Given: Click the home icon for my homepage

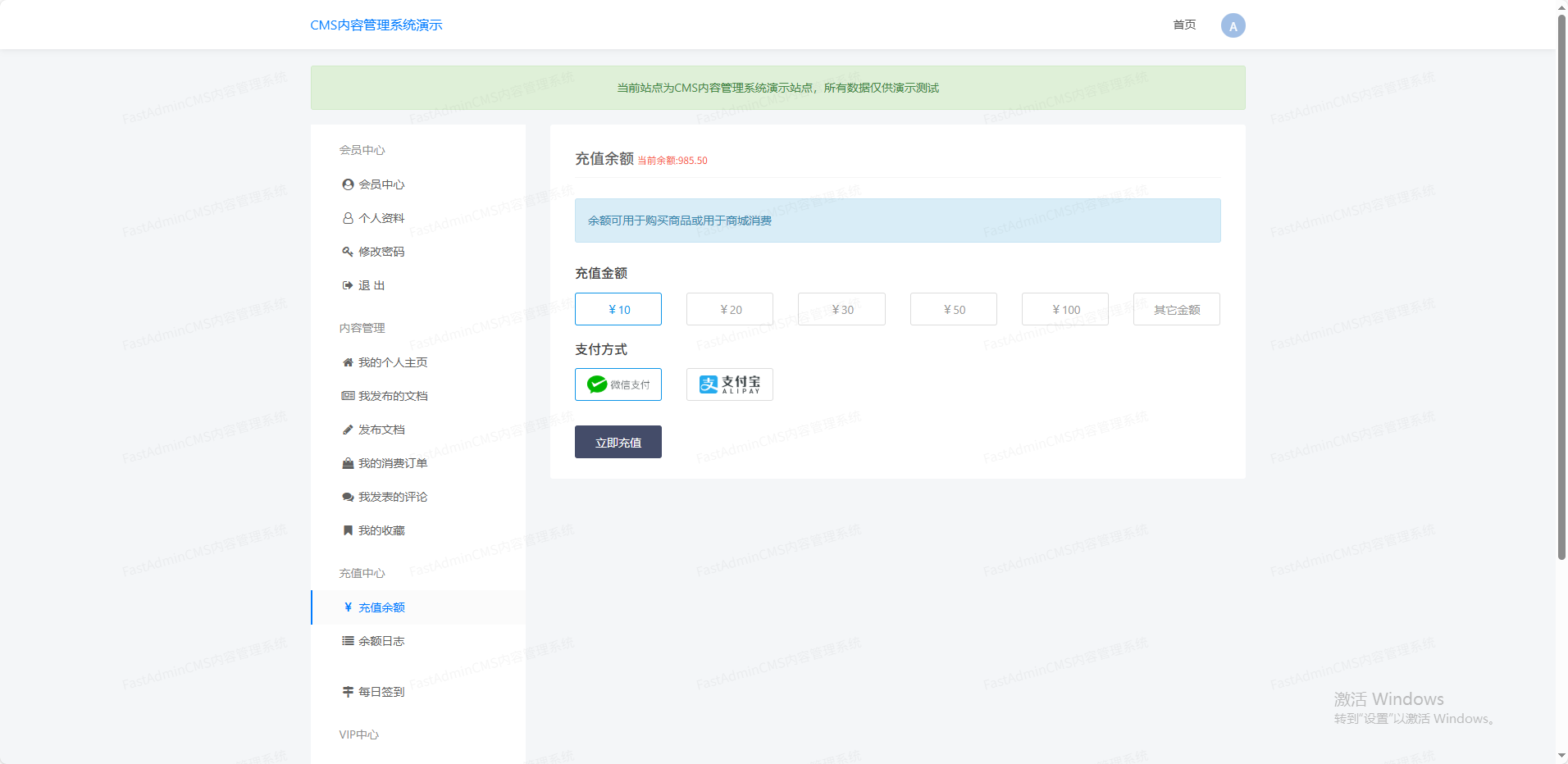Looking at the screenshot, I should click(348, 362).
